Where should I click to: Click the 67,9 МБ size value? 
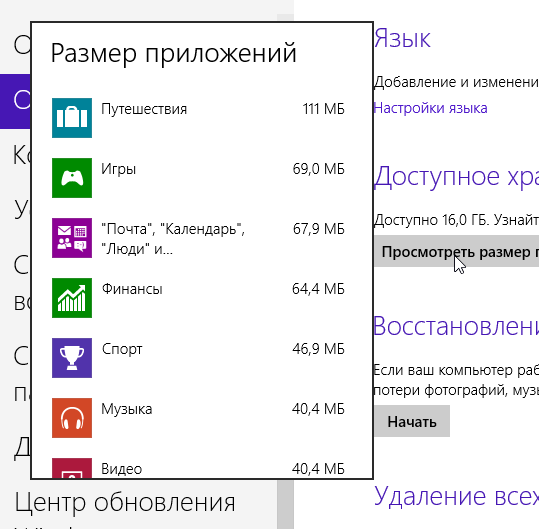[x=319, y=229]
